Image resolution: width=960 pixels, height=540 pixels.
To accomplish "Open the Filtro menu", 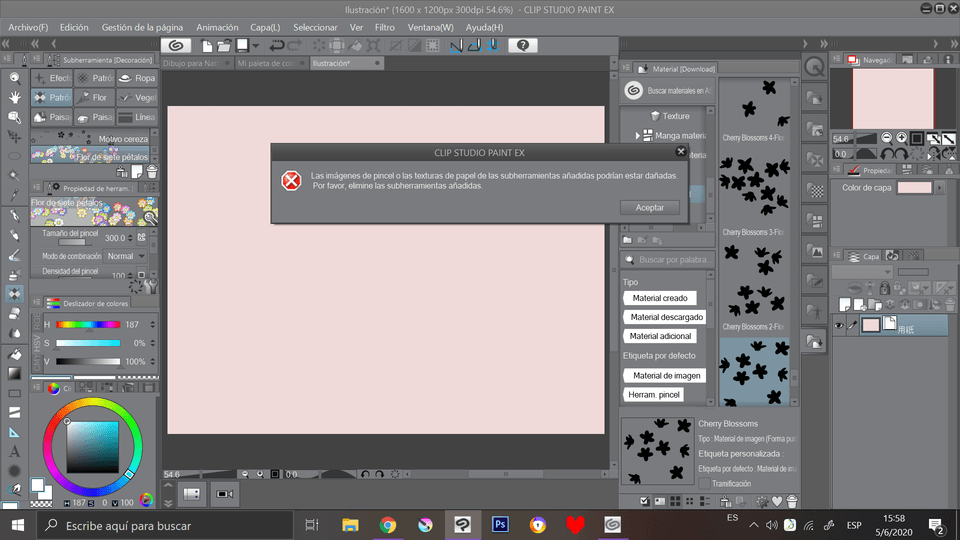I will 384,27.
